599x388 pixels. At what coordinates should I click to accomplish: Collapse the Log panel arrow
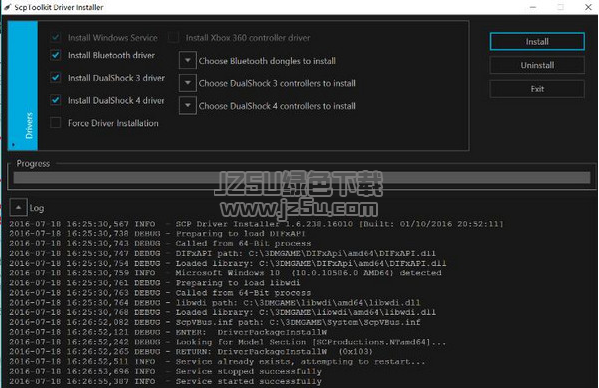click(18, 207)
